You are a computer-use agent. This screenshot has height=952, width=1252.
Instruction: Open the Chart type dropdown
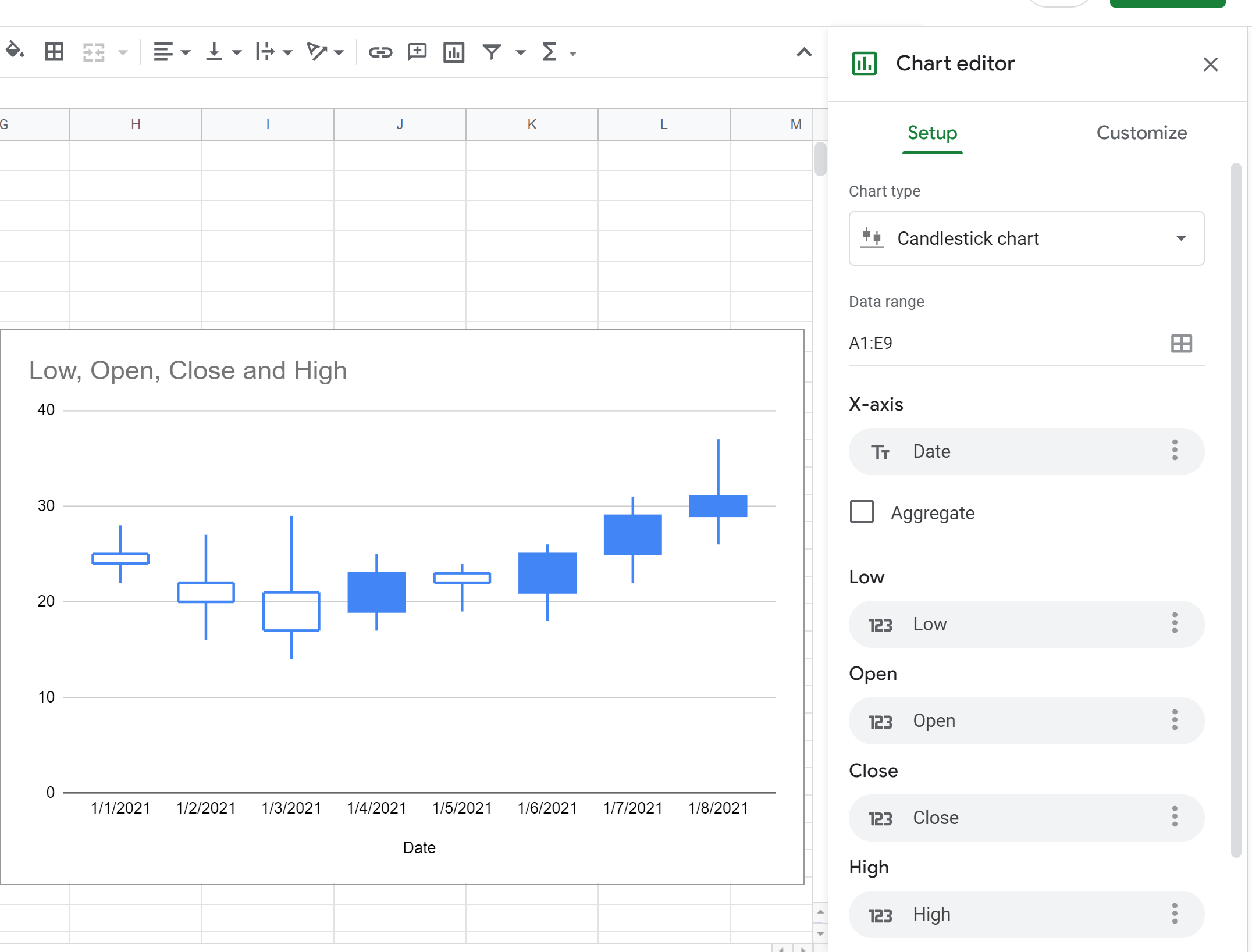[x=1026, y=238]
